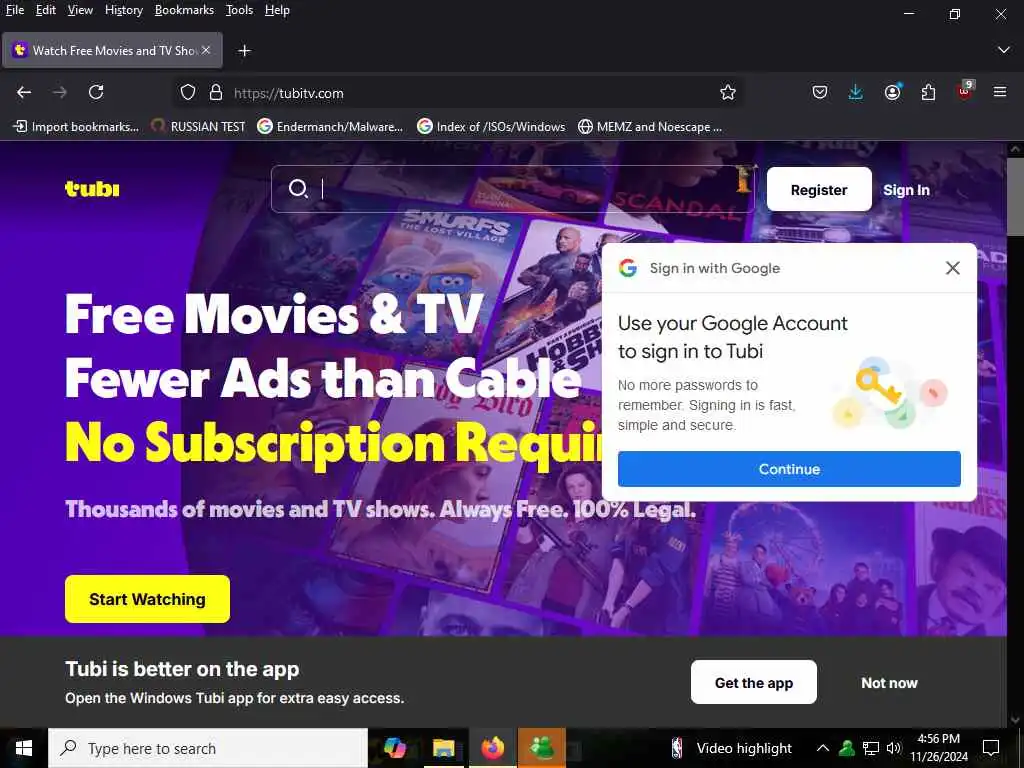Open a new tab with the plus icon

(244, 50)
